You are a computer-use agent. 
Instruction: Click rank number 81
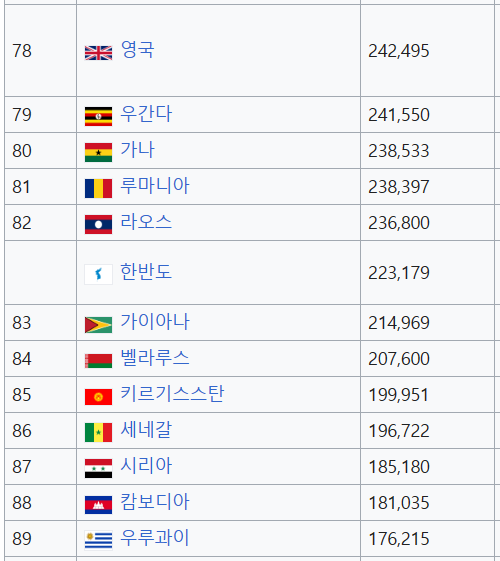point(21,187)
